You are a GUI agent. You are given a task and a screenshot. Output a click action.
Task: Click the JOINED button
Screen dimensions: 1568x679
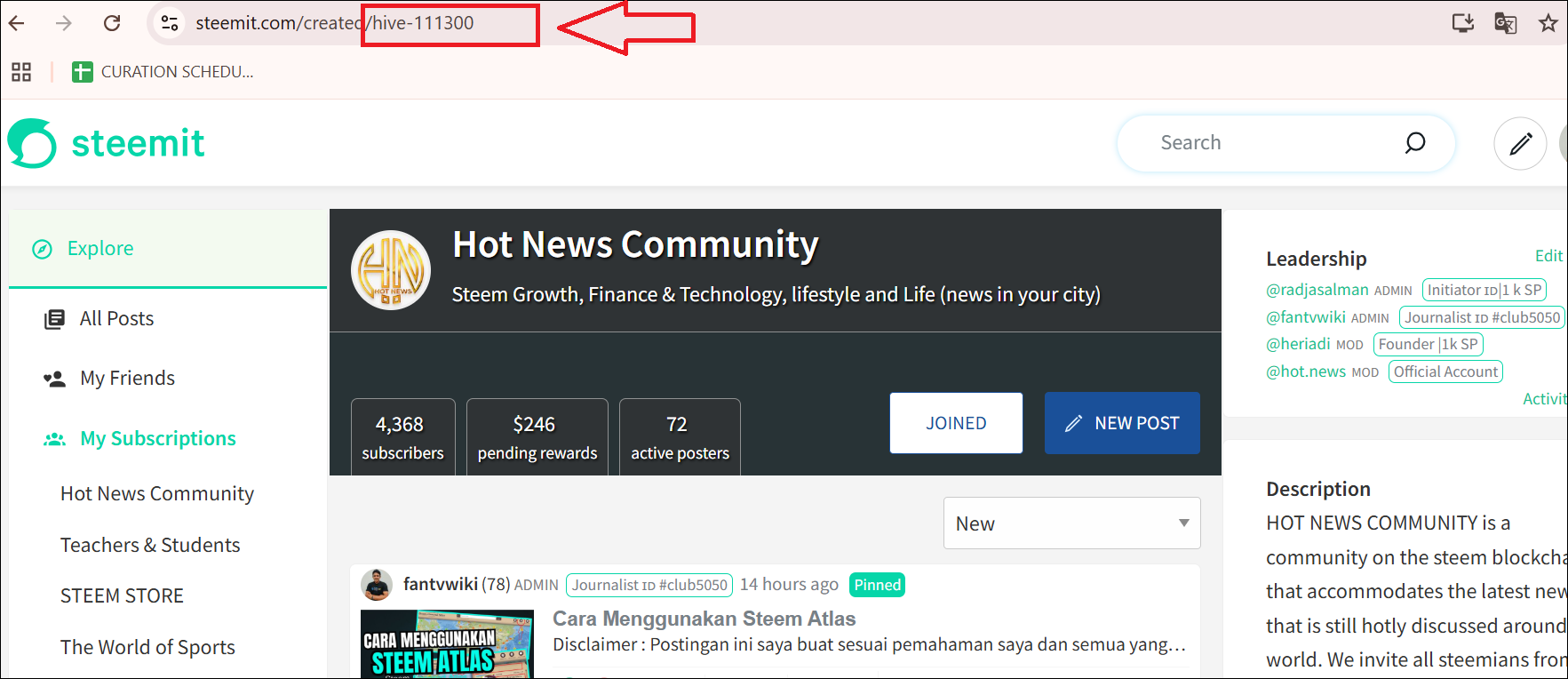(x=956, y=423)
